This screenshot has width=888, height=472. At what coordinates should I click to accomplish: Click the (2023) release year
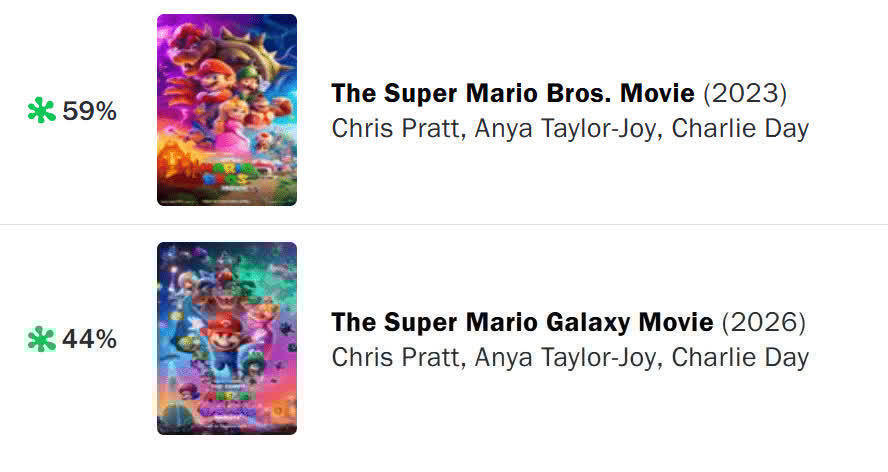[x=745, y=94]
